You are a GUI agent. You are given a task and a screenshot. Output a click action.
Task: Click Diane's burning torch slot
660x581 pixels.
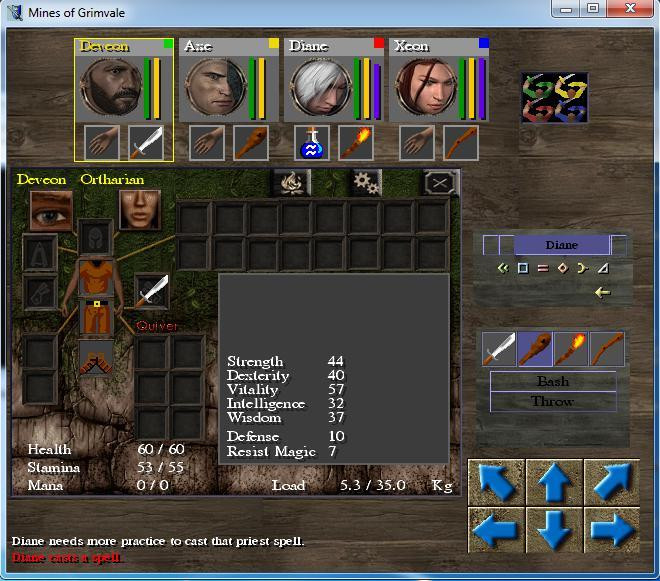pyautogui.click(x=356, y=143)
